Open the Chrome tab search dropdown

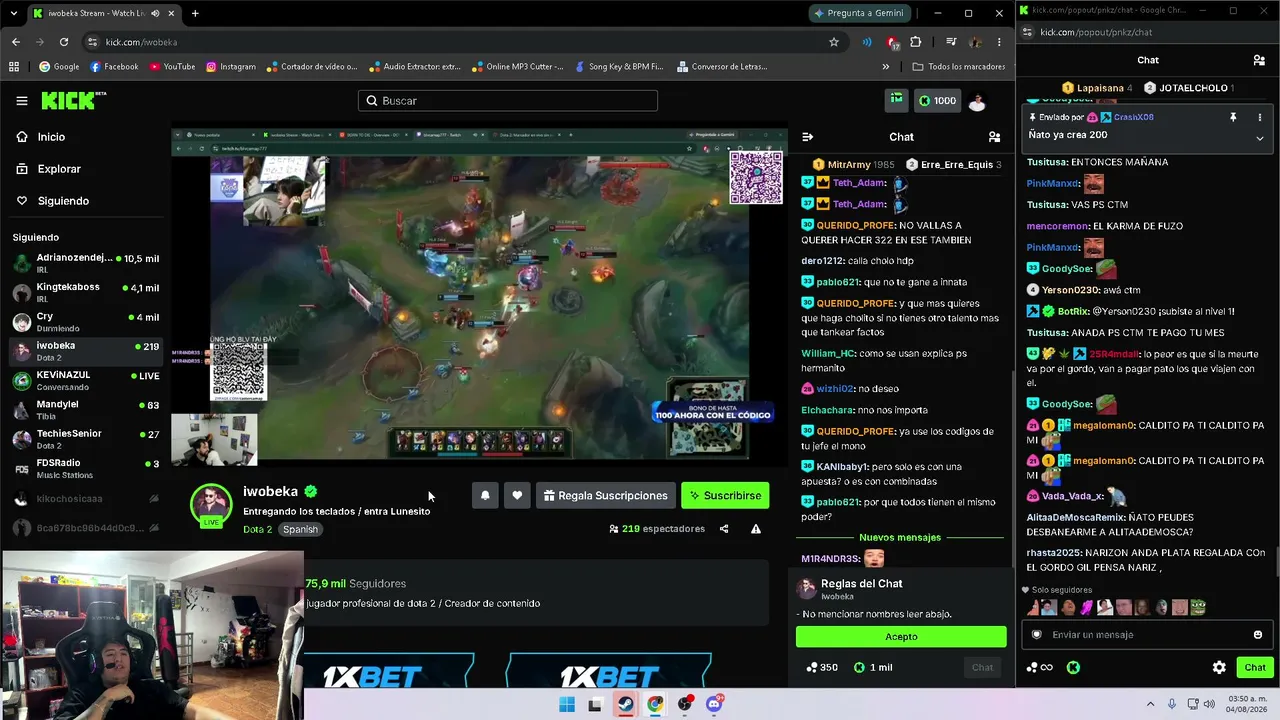pyautogui.click(x=13, y=14)
